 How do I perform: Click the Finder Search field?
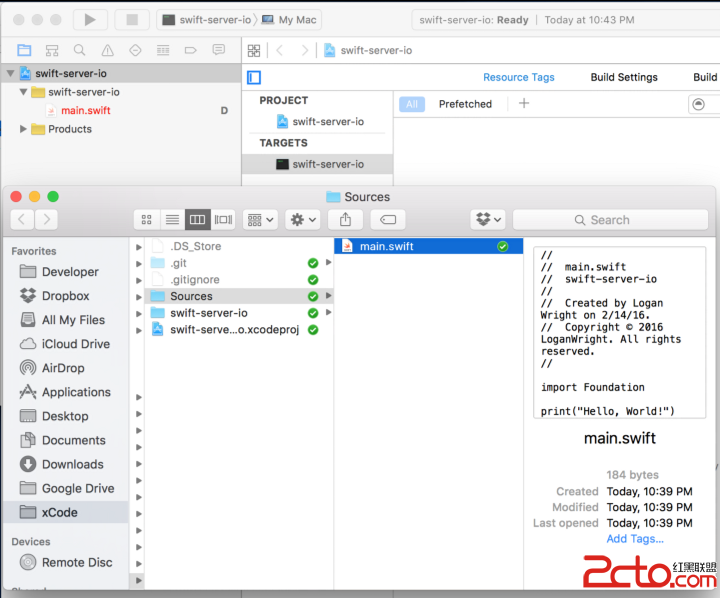[x=610, y=220]
